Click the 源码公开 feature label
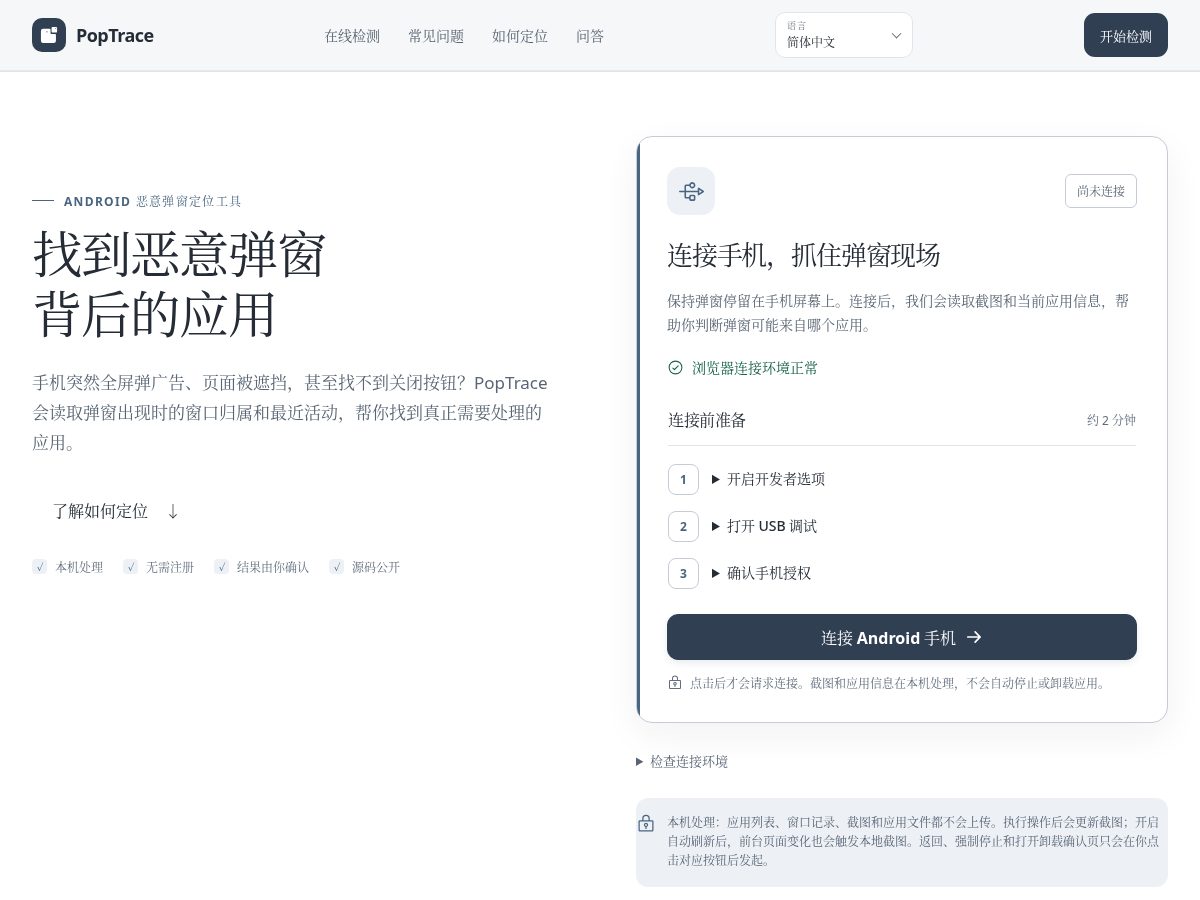Screen dimensions: 1200x900 (376, 567)
